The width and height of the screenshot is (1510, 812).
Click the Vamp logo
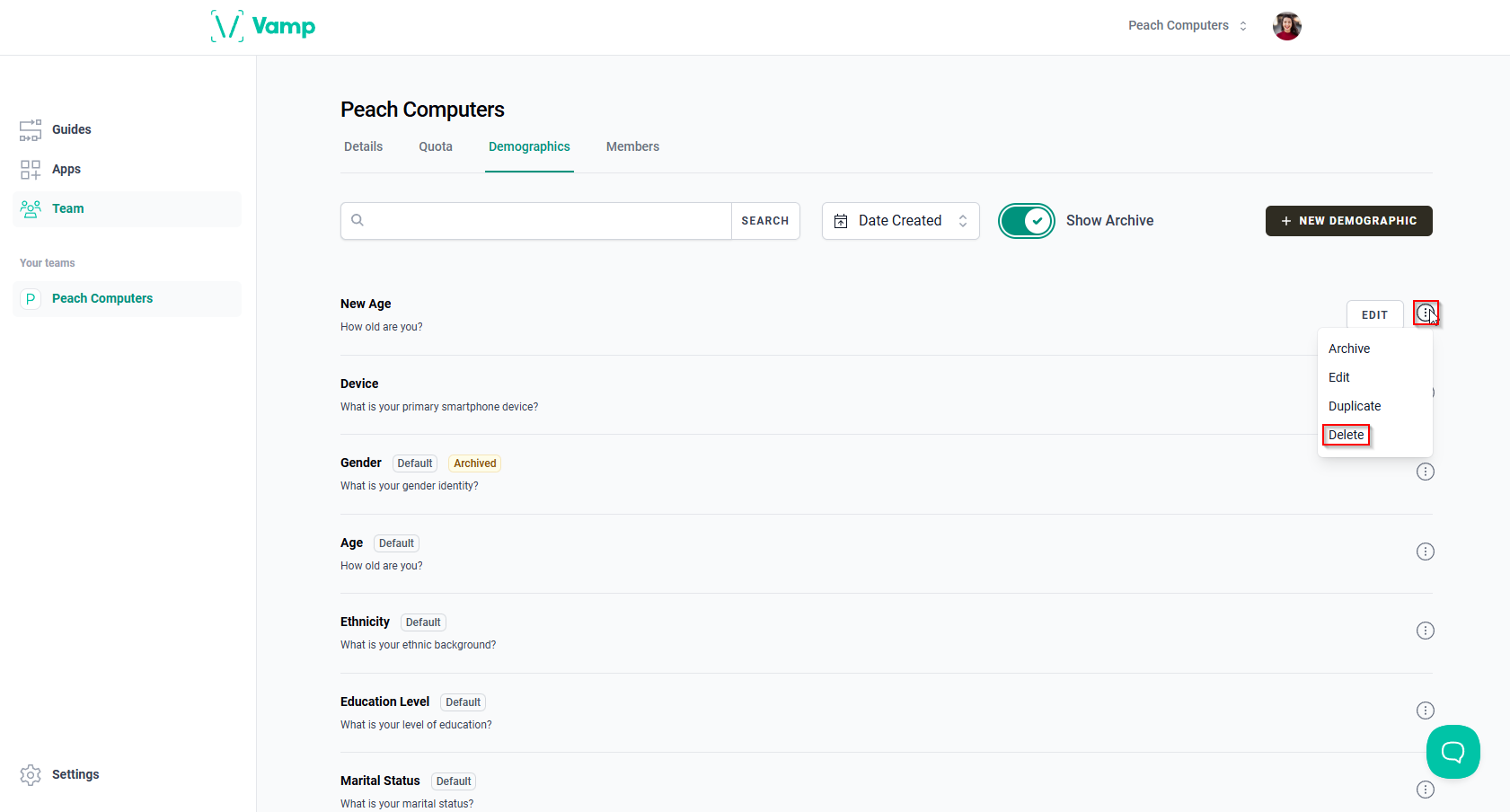(263, 26)
